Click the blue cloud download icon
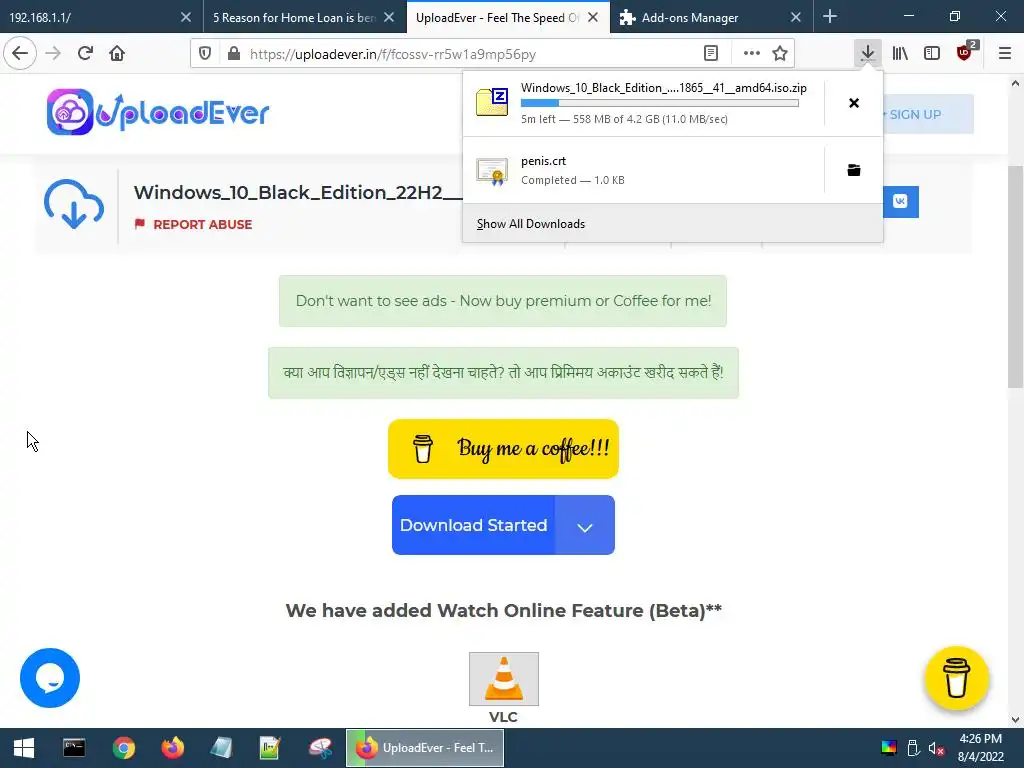1024x768 pixels. tap(74, 204)
